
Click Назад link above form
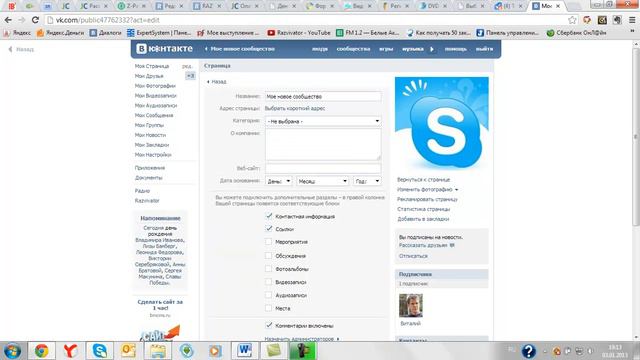tap(216, 82)
